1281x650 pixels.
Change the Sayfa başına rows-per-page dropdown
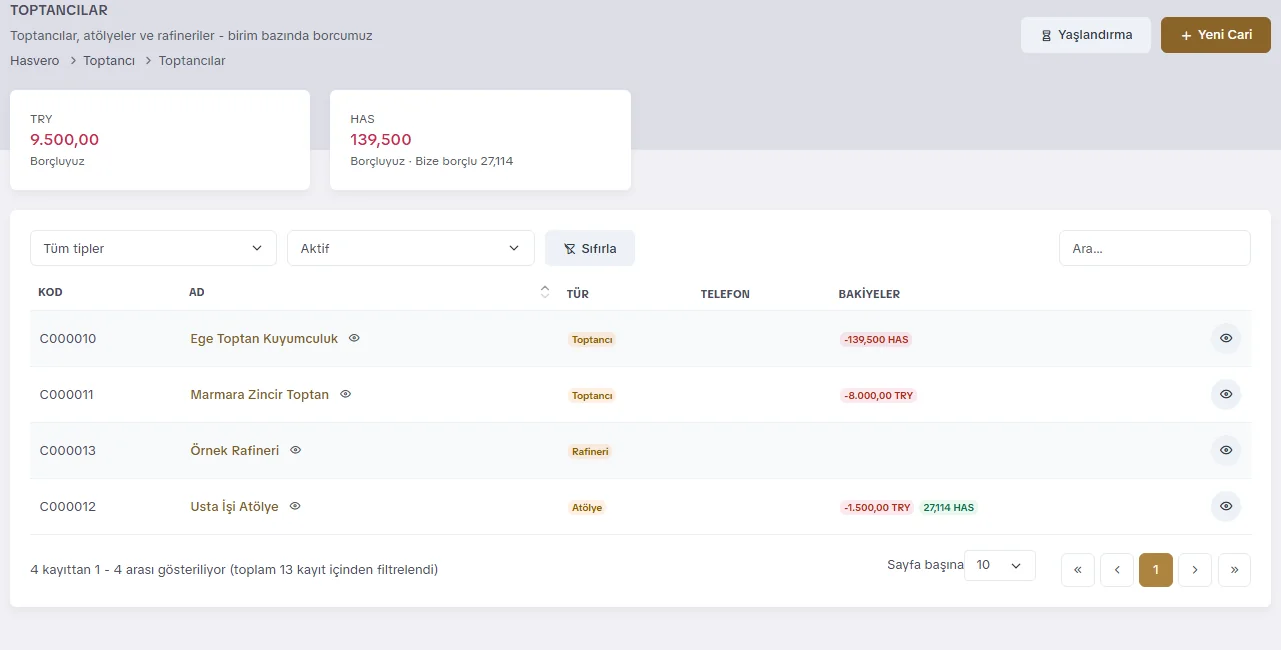point(1000,565)
